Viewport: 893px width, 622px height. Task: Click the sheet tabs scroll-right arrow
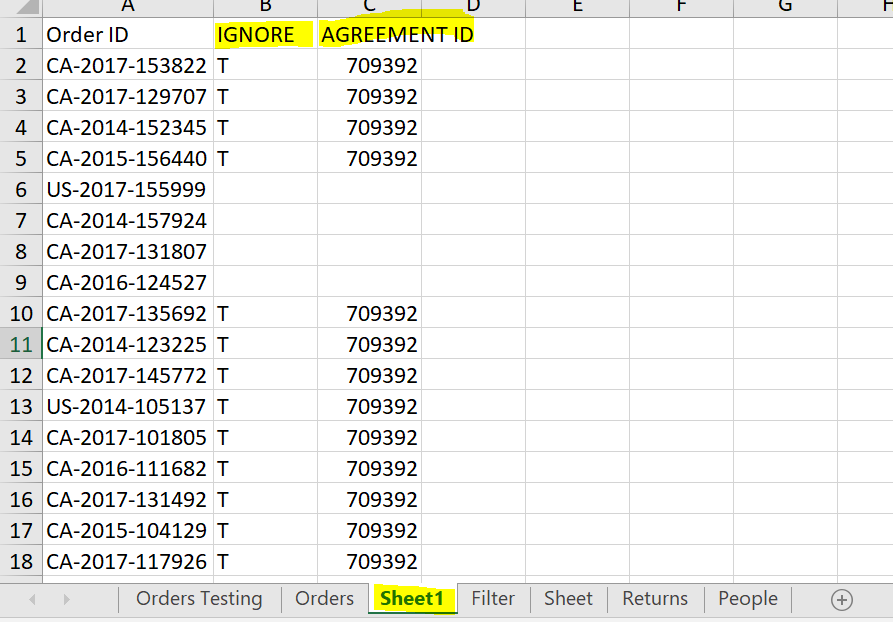click(x=66, y=600)
